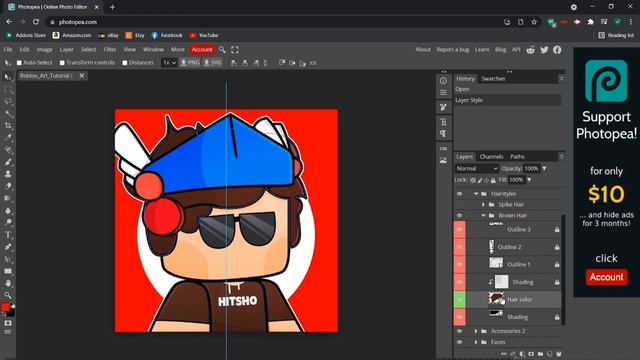The width and height of the screenshot is (640, 360).
Task: Open the Opacity slider dropdown arrow
Action: [x=544, y=169]
